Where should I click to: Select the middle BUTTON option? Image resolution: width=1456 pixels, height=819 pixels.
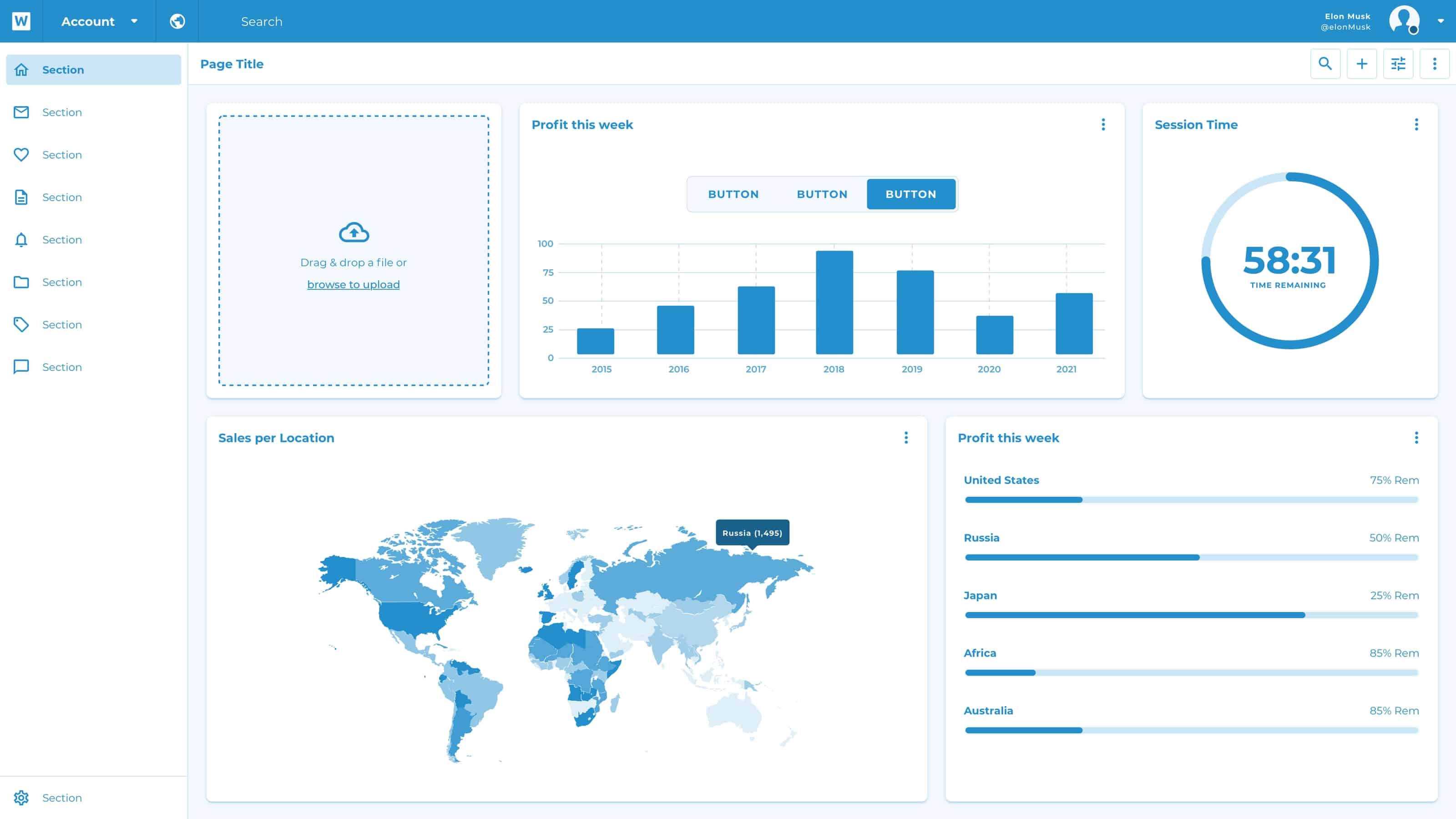822,194
